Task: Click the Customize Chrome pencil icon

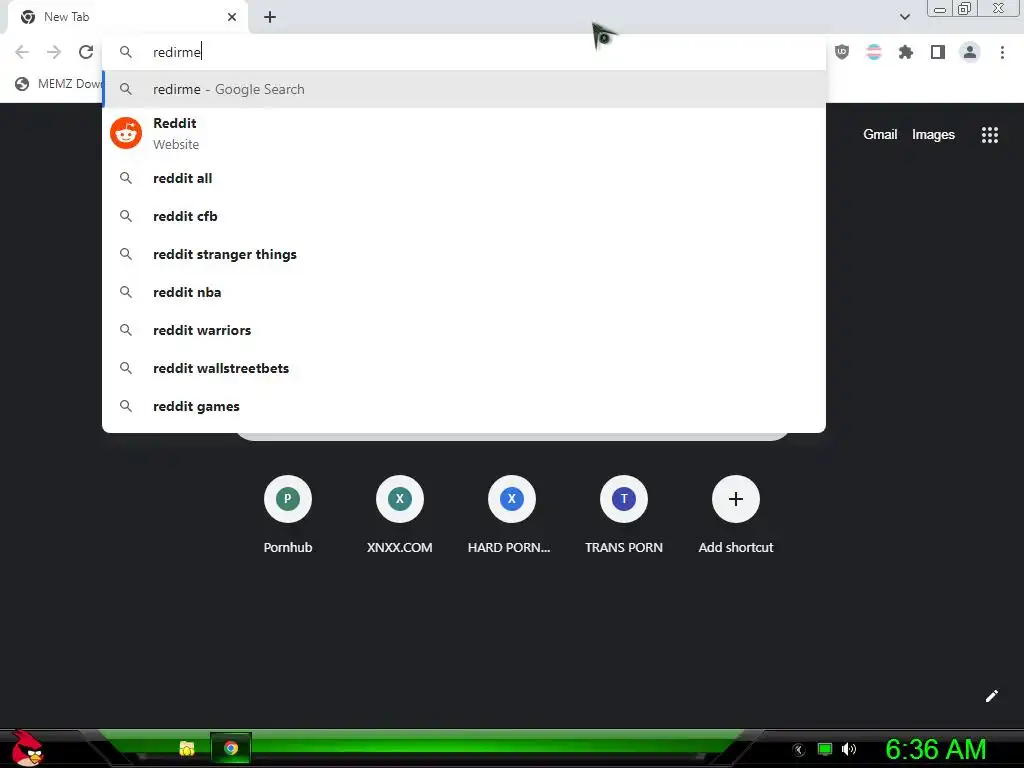Action: (991, 696)
